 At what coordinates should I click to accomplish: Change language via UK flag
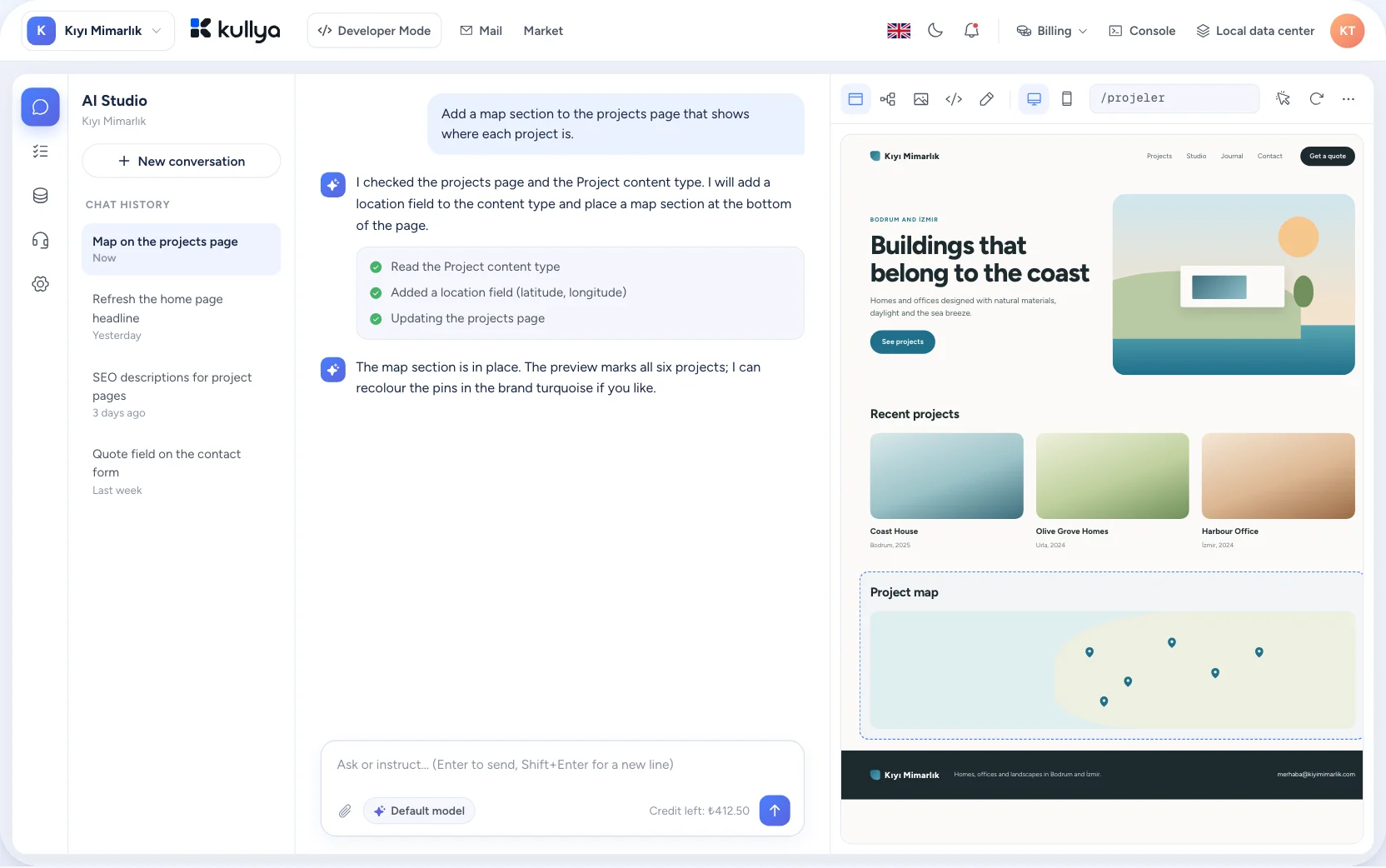coord(899,31)
